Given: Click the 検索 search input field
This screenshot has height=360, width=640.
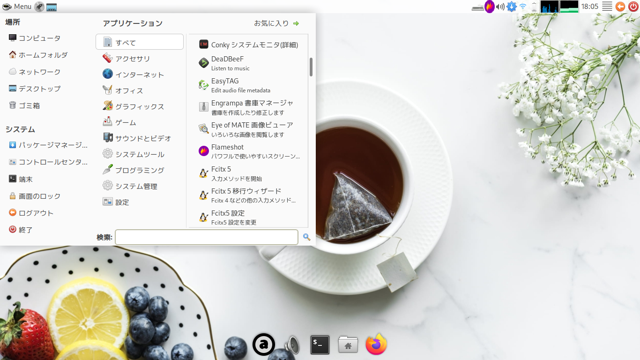Looking at the screenshot, I should click(x=207, y=237).
